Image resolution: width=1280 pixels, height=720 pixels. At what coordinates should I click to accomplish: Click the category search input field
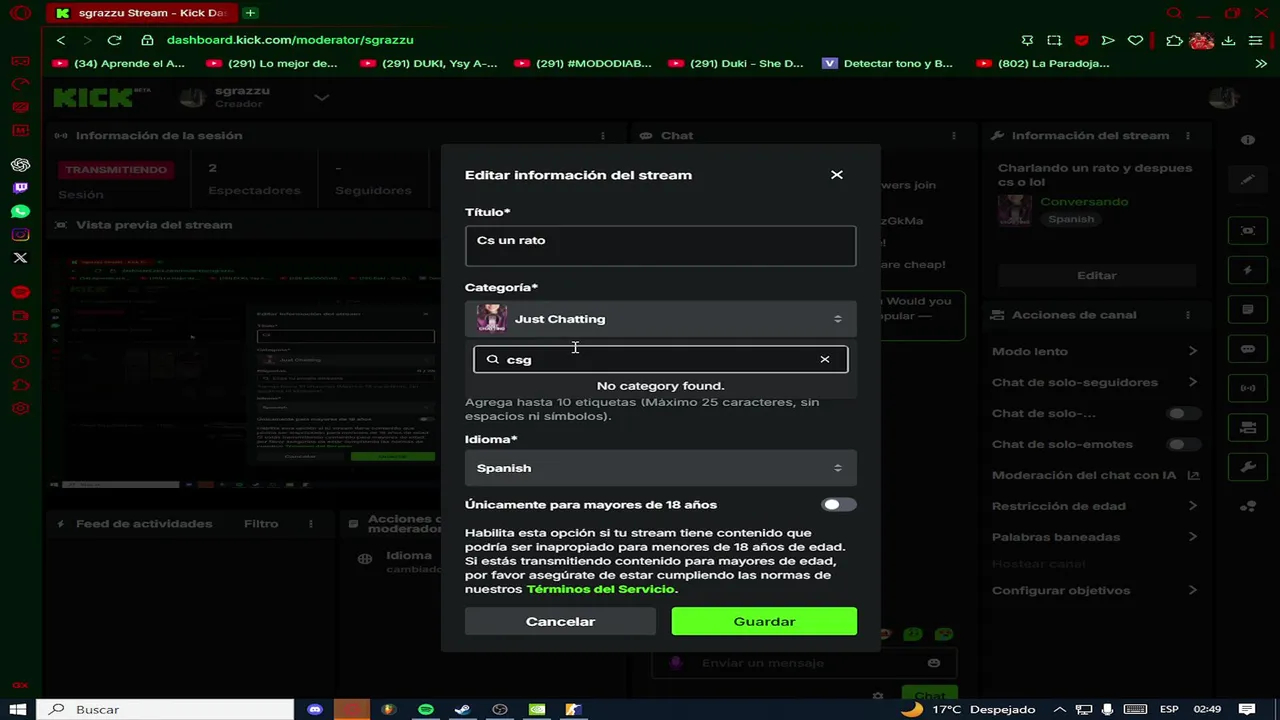661,359
